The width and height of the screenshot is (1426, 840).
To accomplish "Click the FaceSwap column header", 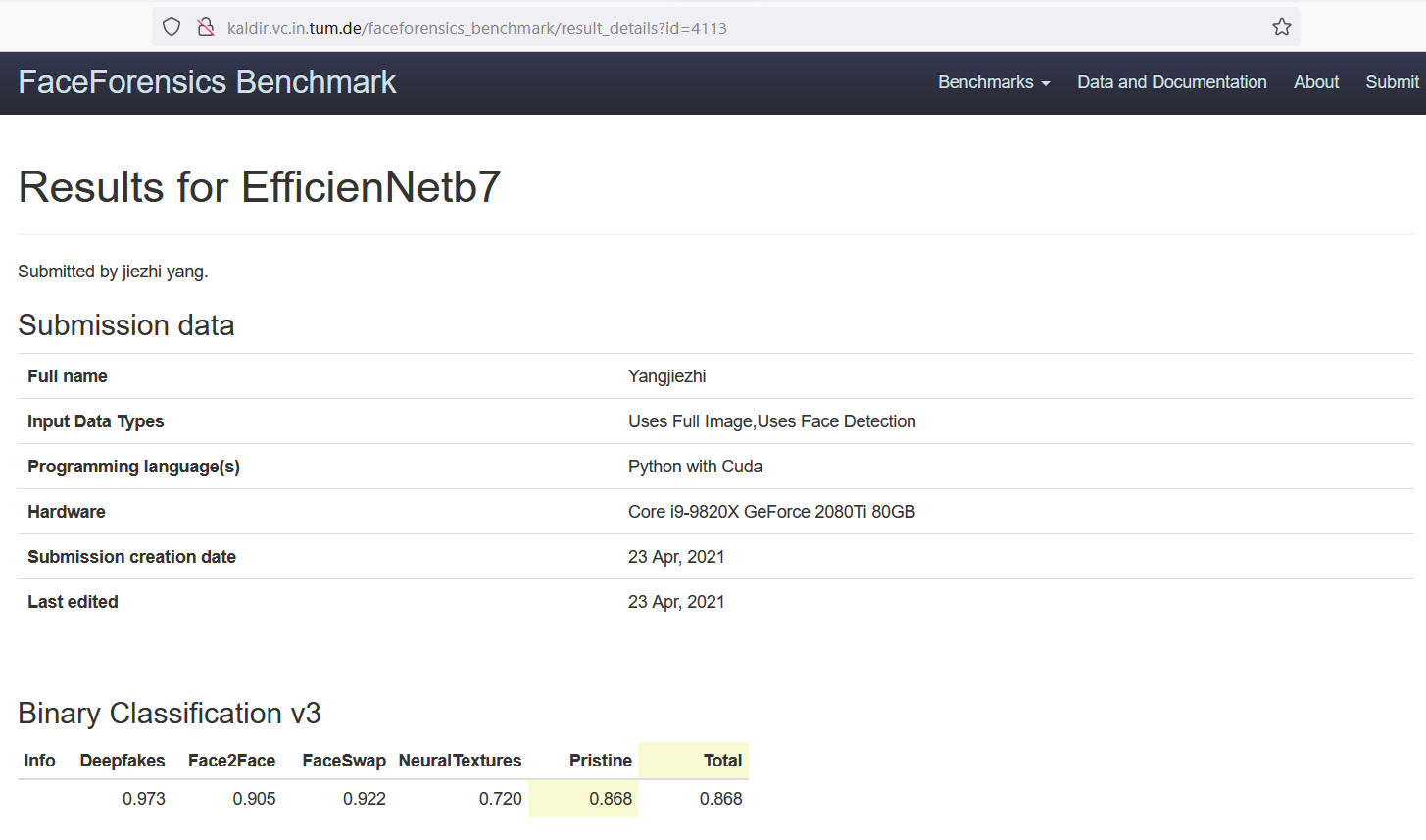I will point(344,761).
